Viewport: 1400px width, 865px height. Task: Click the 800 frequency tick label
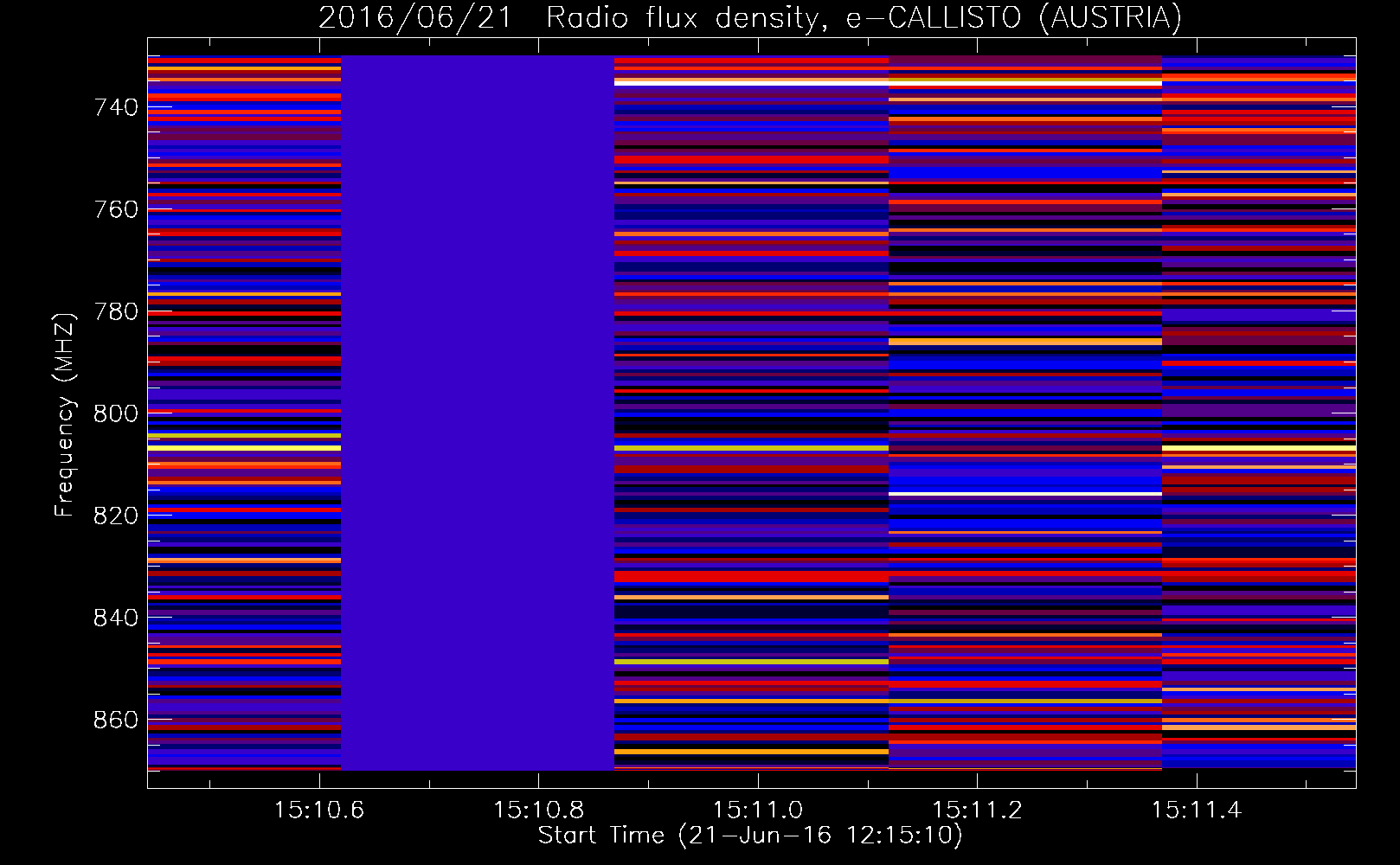pos(116,413)
